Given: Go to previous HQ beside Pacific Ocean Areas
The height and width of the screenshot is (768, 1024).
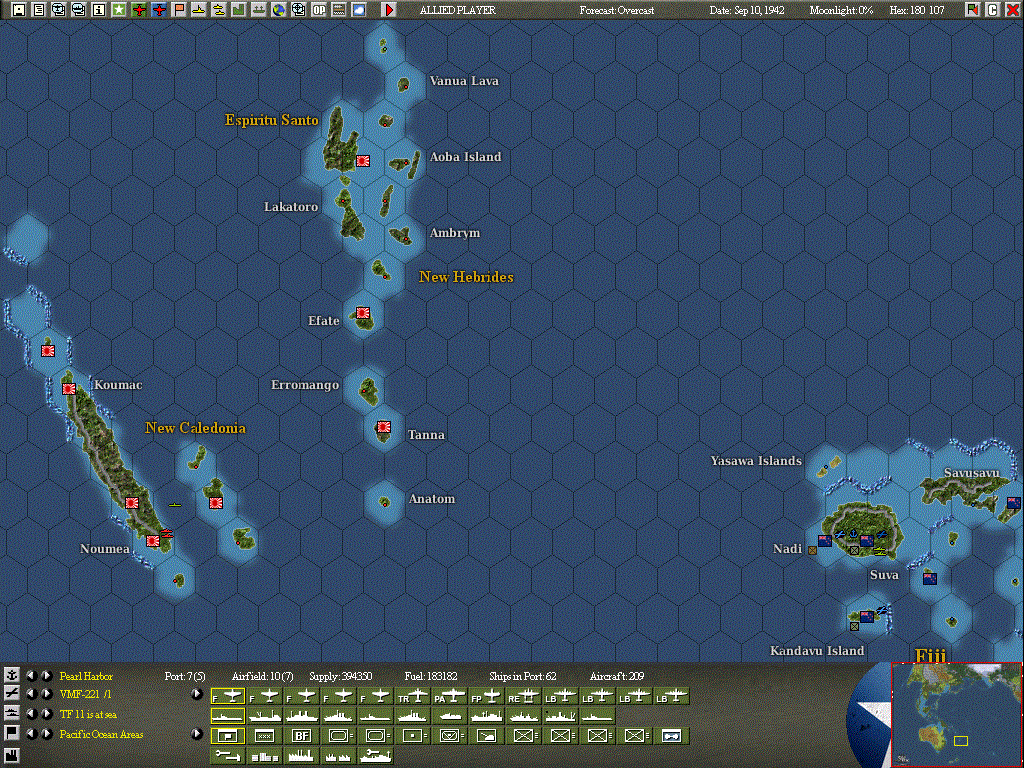Looking at the screenshot, I should 31,734.
